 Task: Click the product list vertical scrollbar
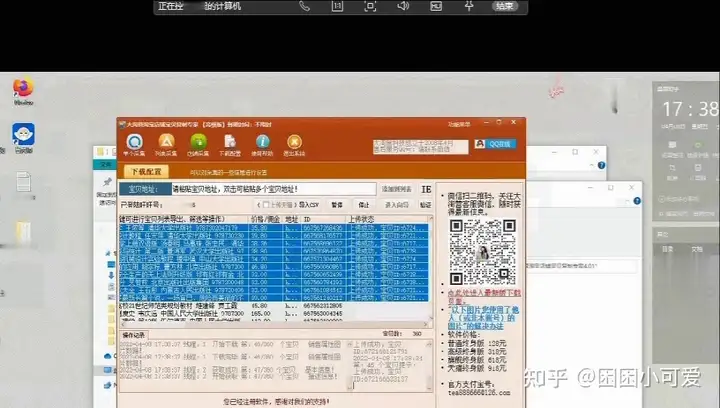(431, 268)
